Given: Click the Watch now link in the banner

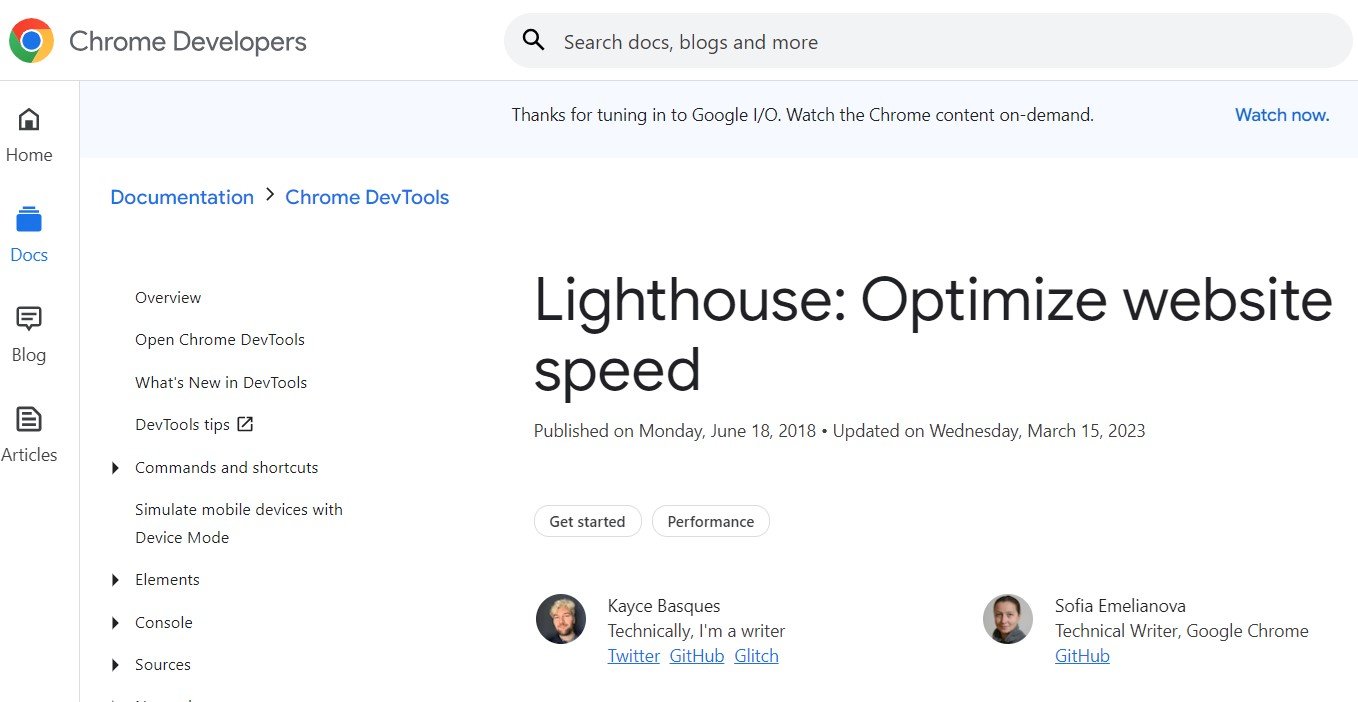Looking at the screenshot, I should [1281, 115].
